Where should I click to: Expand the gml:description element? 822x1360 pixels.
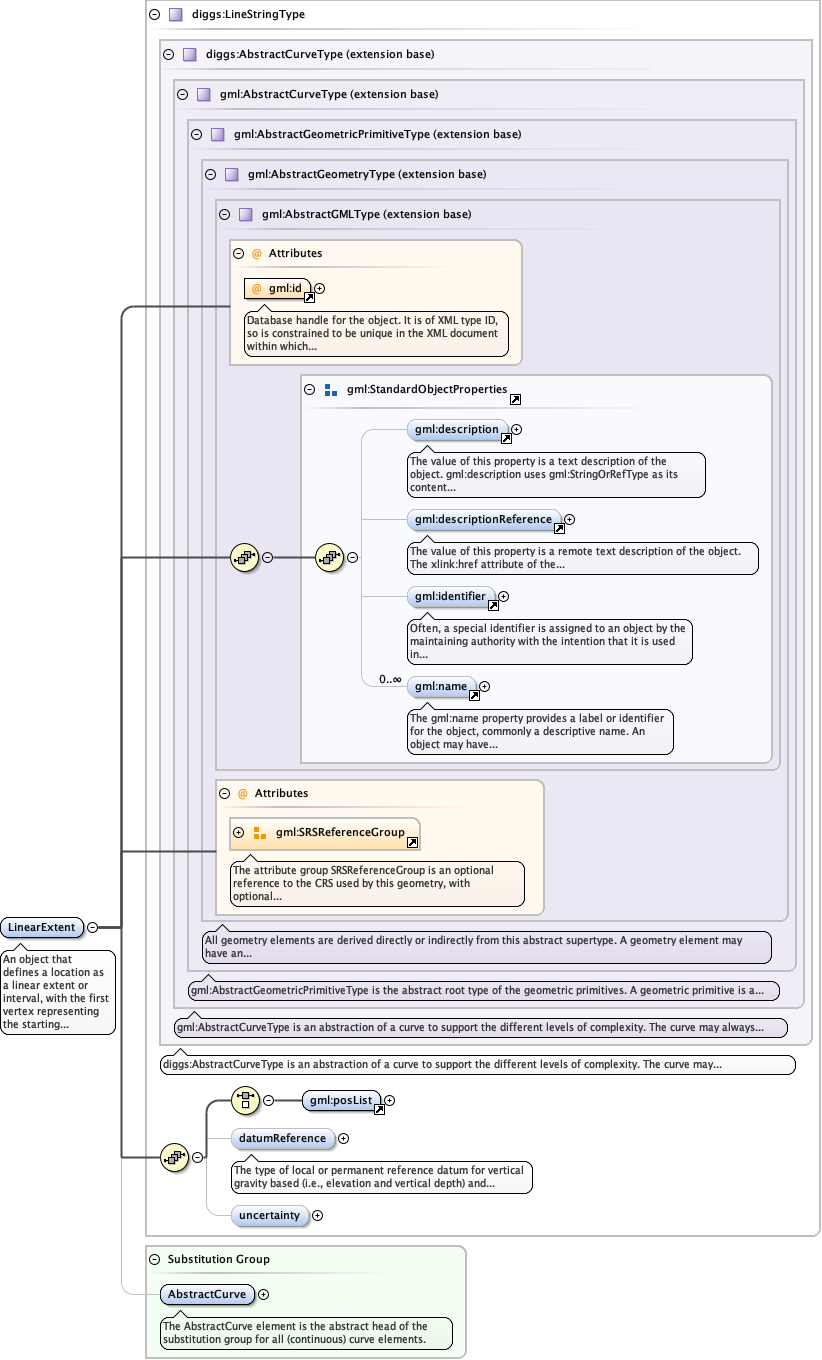click(x=517, y=430)
